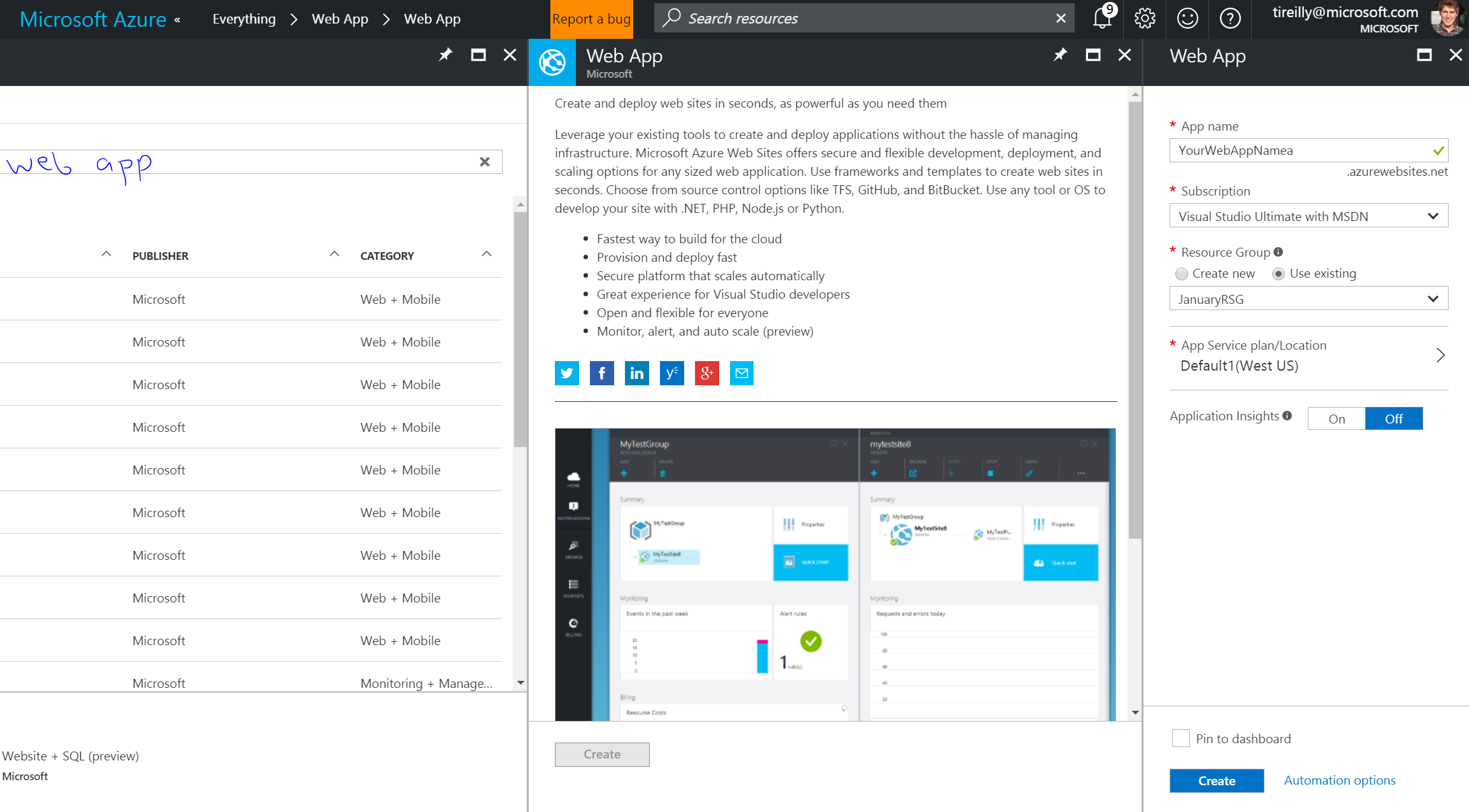Open the notifications bell icon
Screen dimensions: 1469x812
pos(1103,18)
